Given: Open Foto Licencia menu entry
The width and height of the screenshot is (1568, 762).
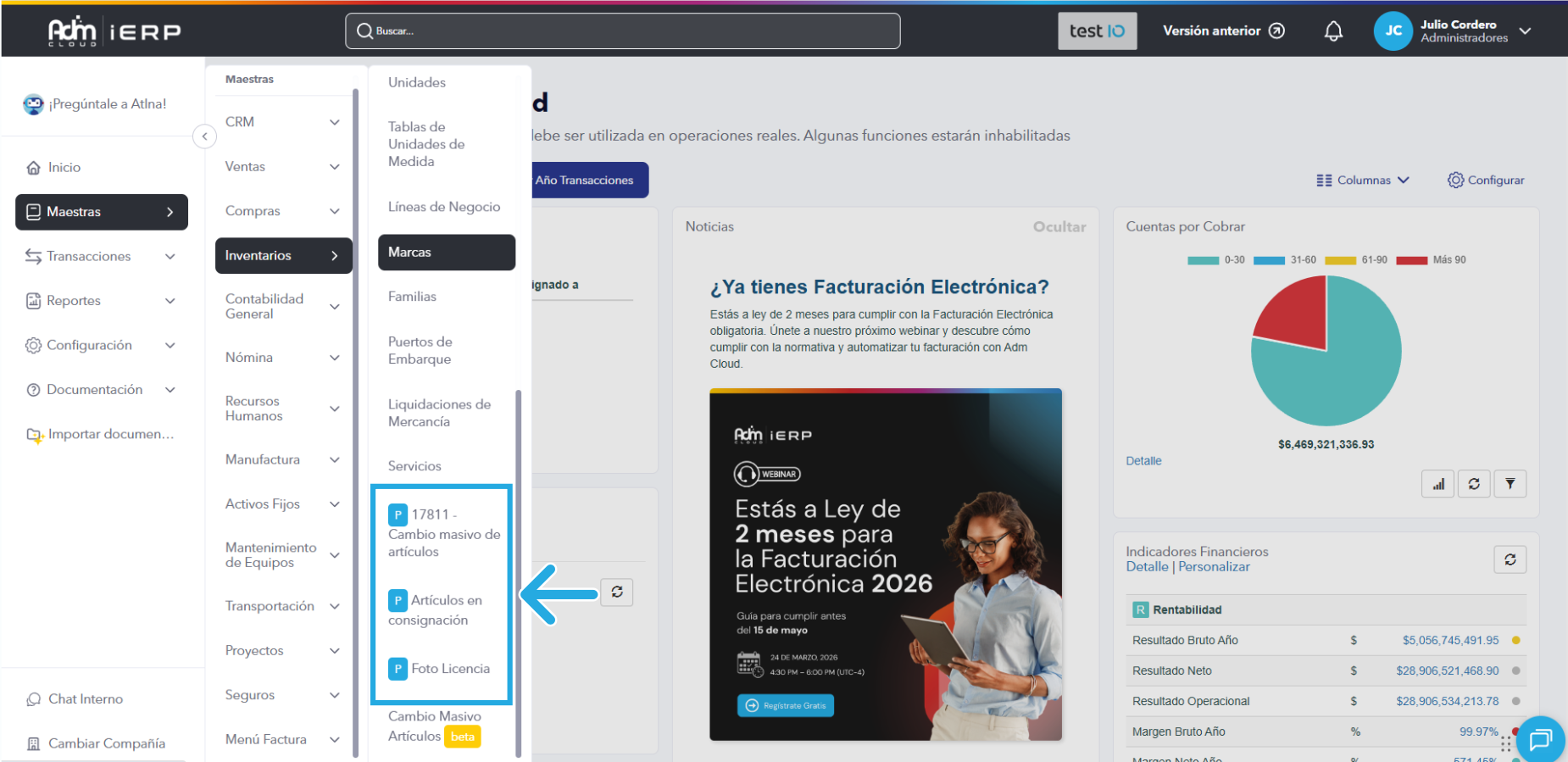Looking at the screenshot, I should pos(450,669).
